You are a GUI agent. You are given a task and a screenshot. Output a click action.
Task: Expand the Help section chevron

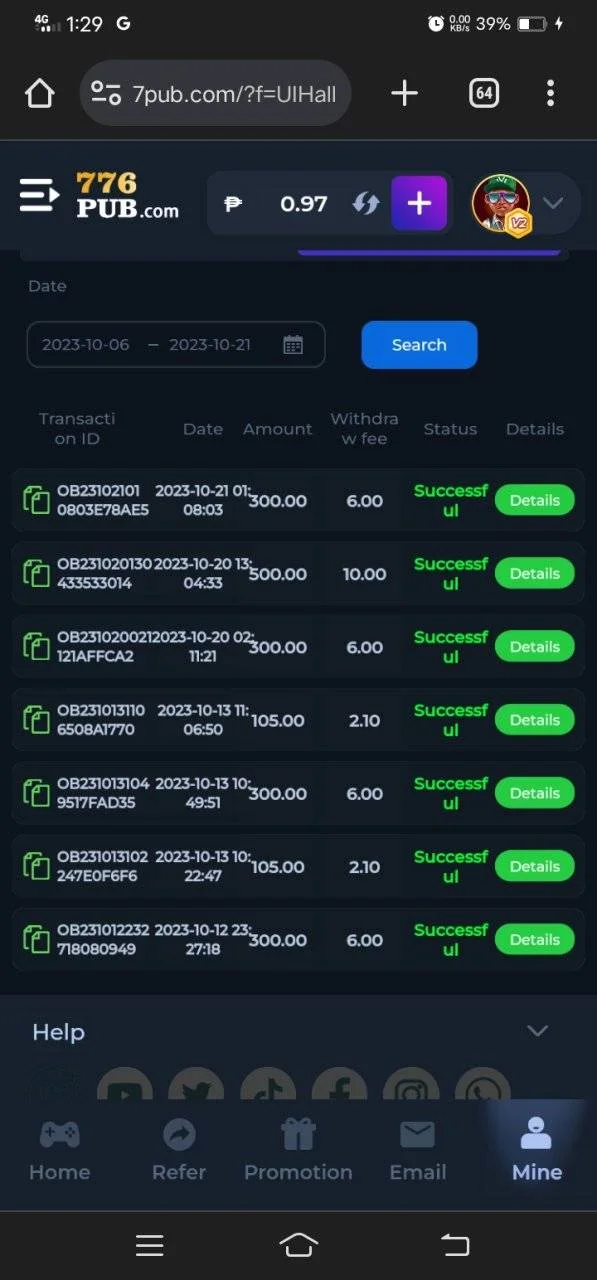click(538, 1031)
